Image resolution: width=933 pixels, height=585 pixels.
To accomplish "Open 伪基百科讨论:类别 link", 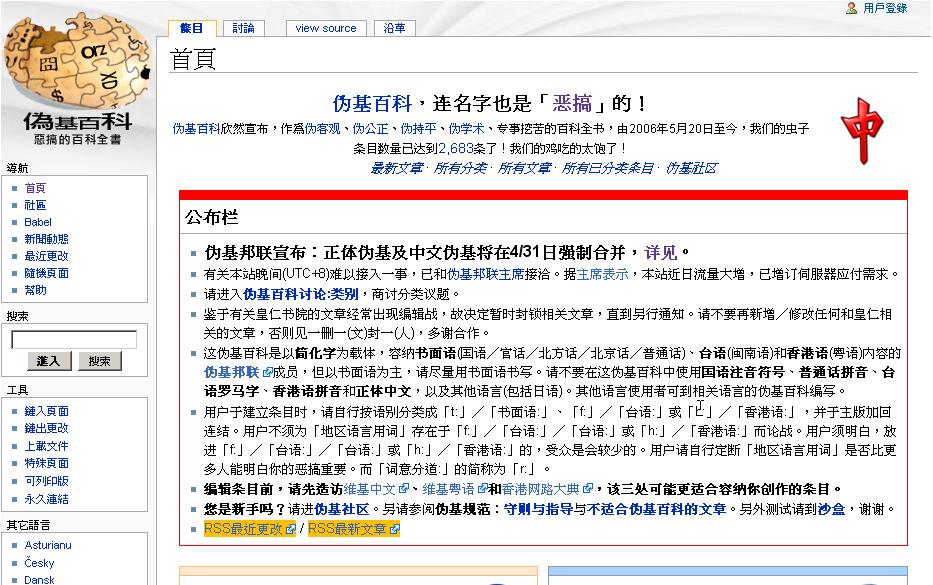I will pyautogui.click(x=300, y=294).
